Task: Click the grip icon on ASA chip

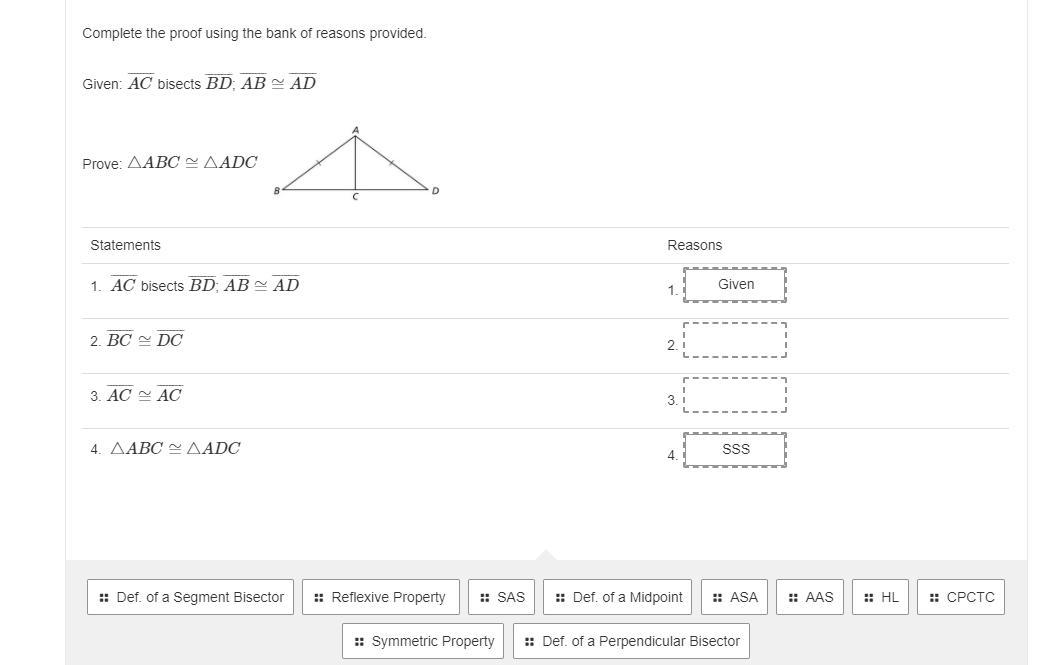Action: click(718, 597)
